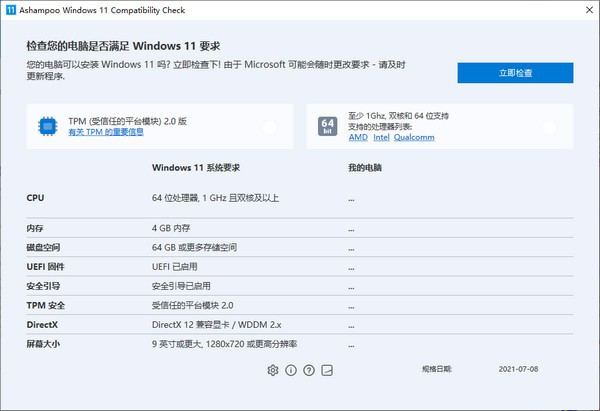The width and height of the screenshot is (600, 411).
Task: Click the 64-bit card status indicator circle
Action: point(549,127)
